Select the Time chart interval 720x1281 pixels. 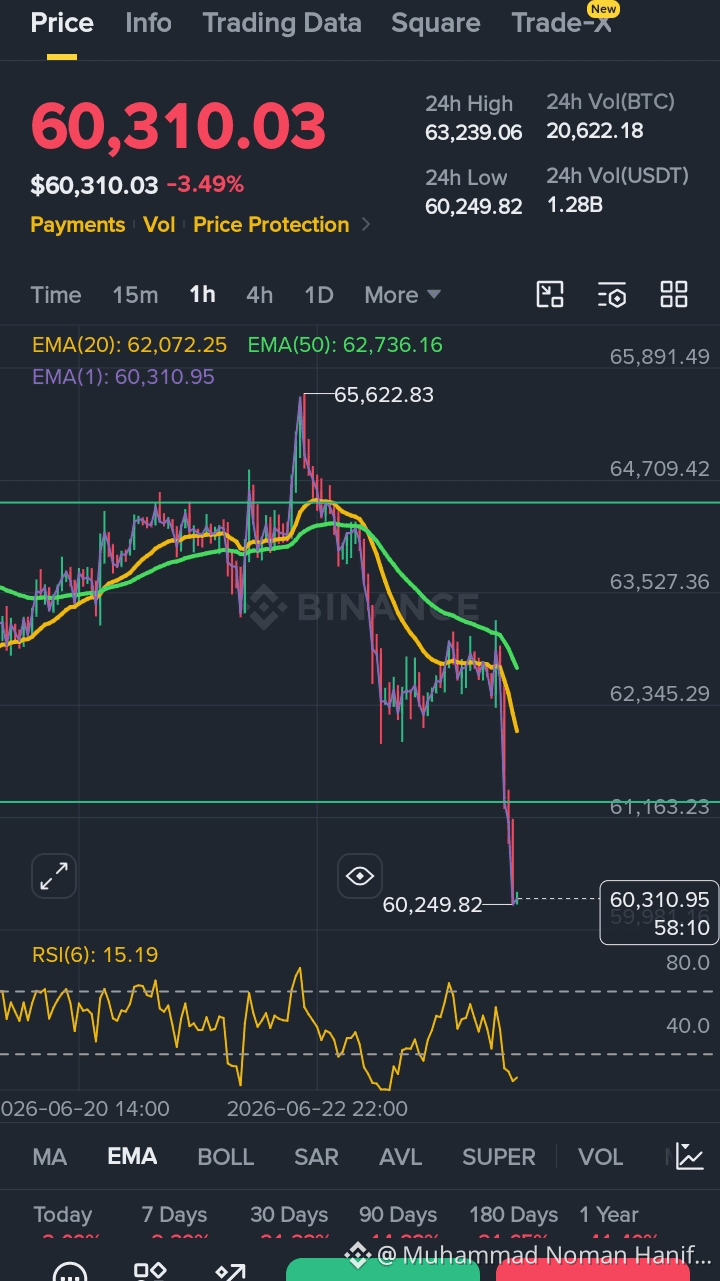coord(56,295)
